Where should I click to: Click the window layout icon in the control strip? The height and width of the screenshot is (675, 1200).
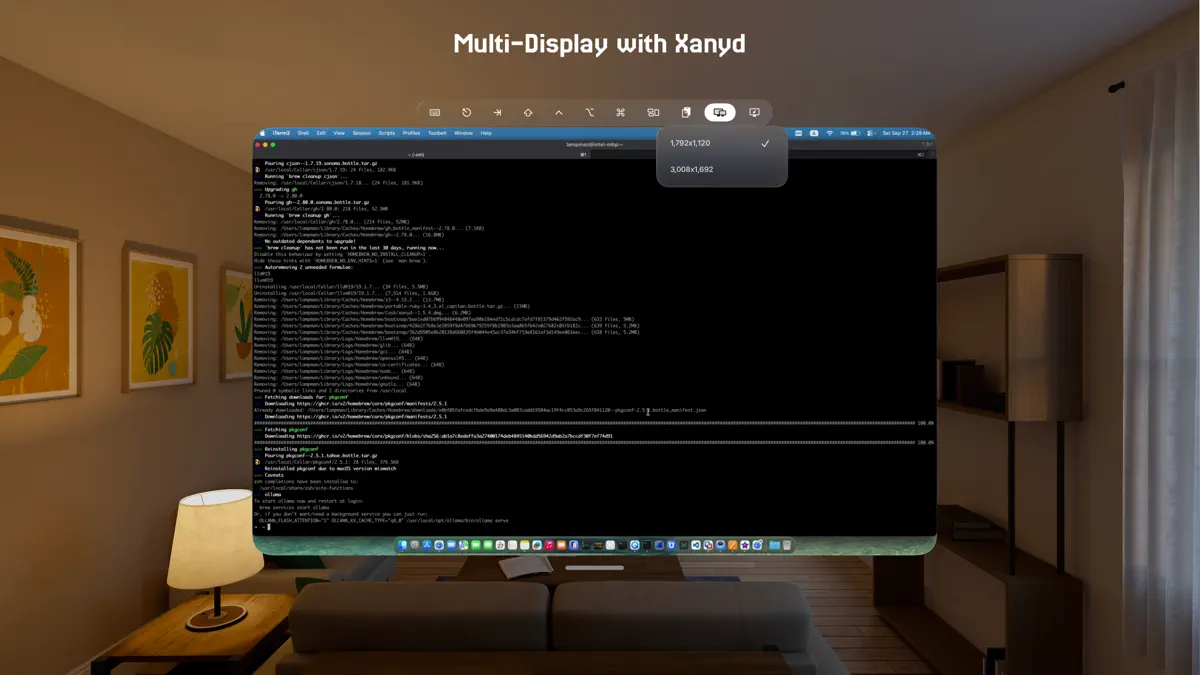point(653,112)
